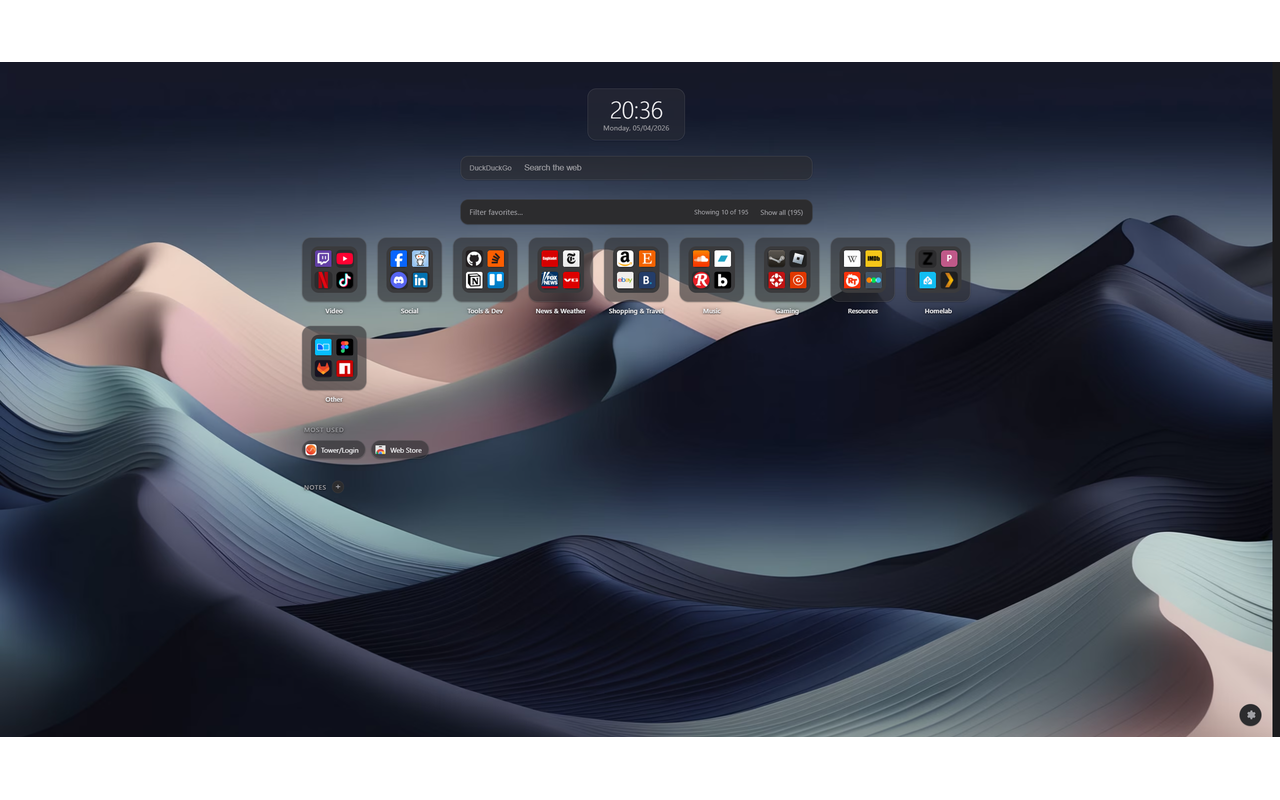Open the Letterboxd icon in Resources folder

click(x=874, y=280)
